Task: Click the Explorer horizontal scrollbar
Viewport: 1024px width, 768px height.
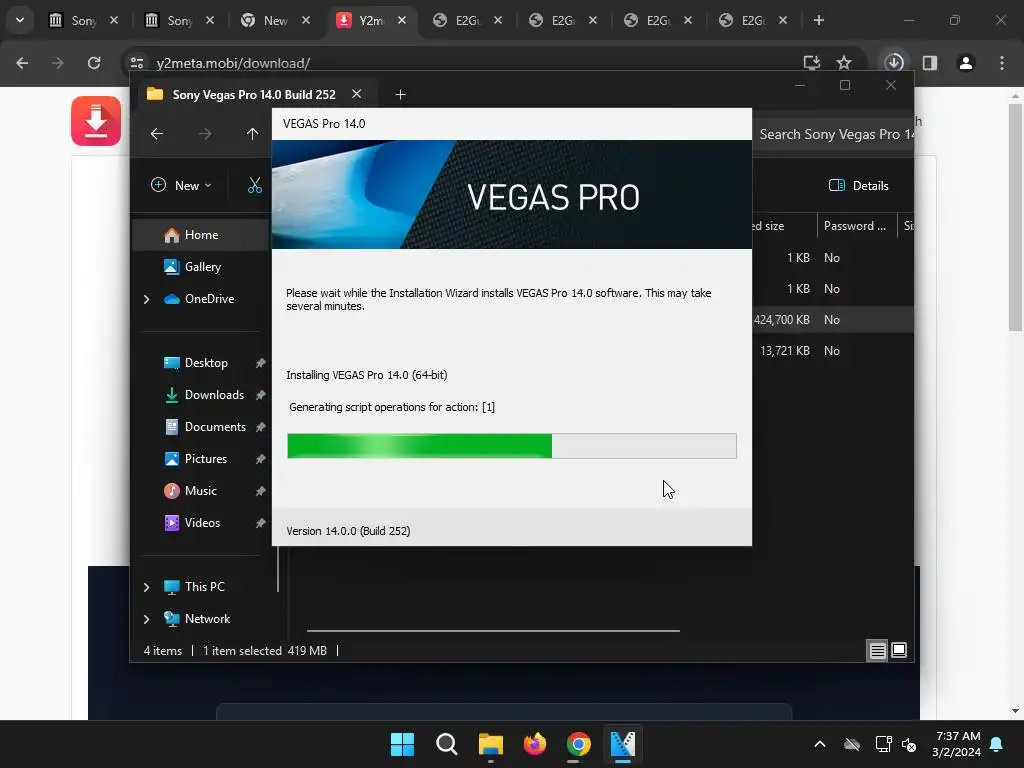Action: click(493, 631)
